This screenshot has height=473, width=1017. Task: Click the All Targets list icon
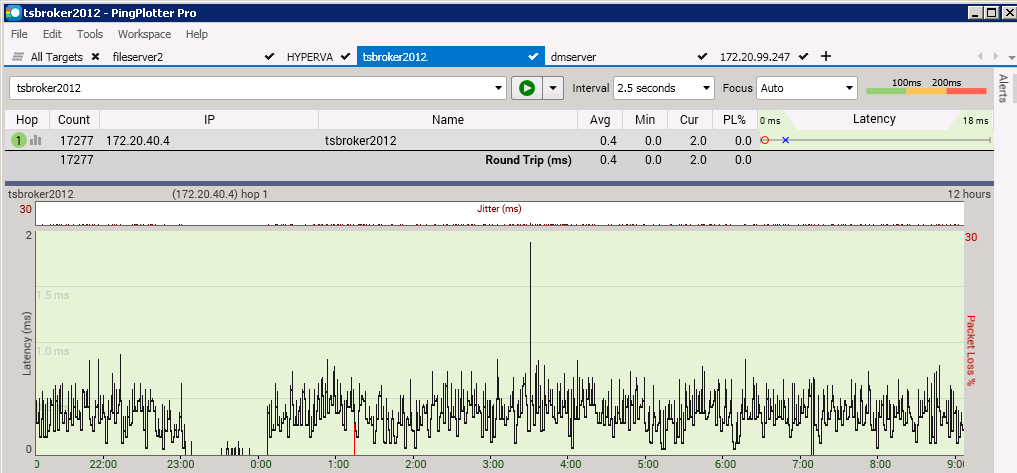point(18,57)
